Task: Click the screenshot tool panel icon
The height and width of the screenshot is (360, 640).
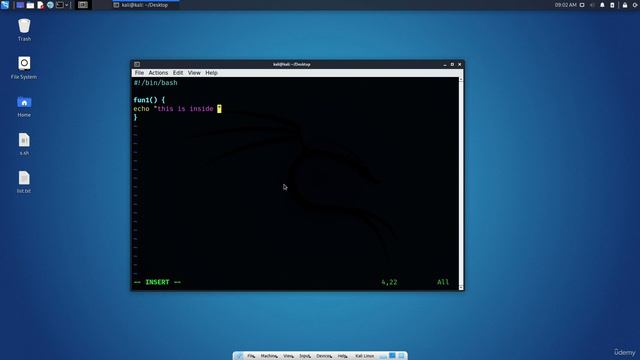Action: 83,5
